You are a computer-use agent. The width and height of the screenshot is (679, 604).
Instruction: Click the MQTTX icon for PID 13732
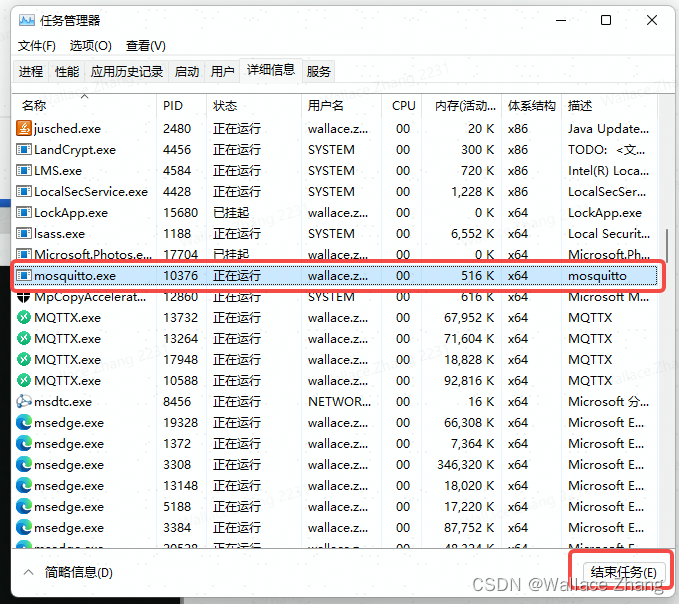24,317
